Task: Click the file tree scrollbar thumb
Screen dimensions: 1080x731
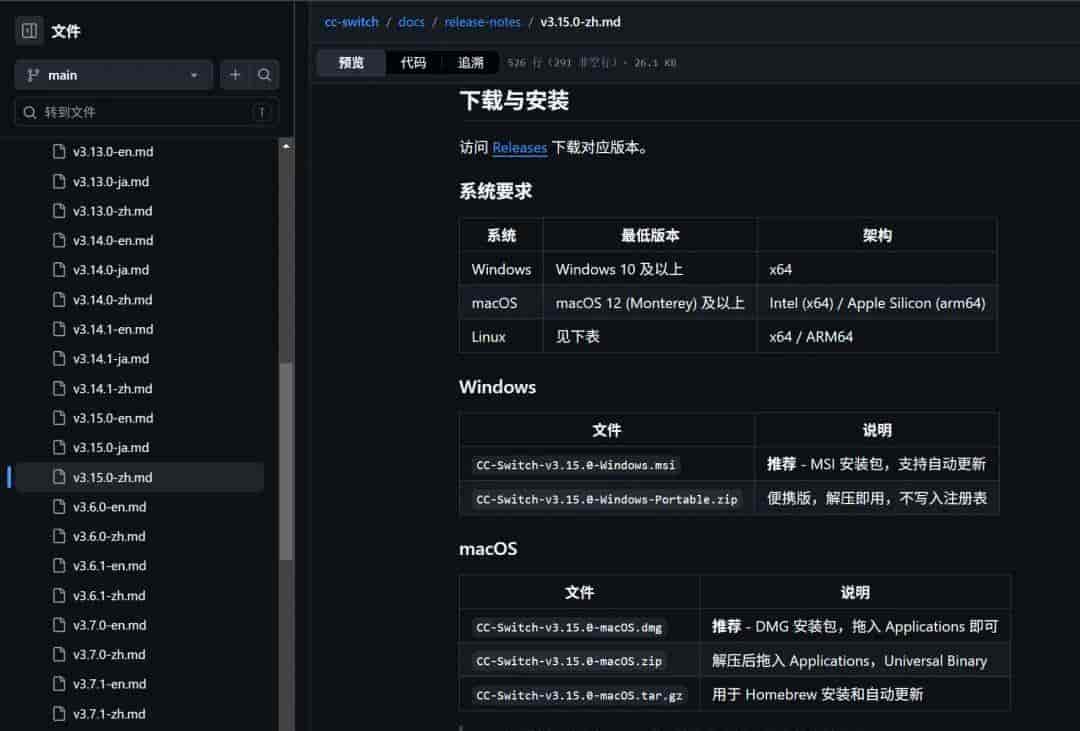Action: point(286,462)
